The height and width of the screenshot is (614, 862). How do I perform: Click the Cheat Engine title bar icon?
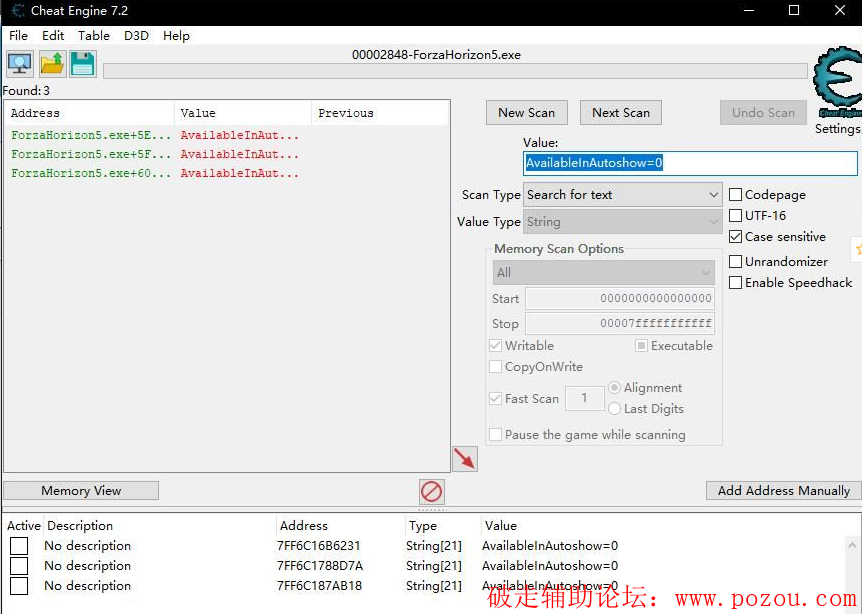pyautogui.click(x=17, y=11)
